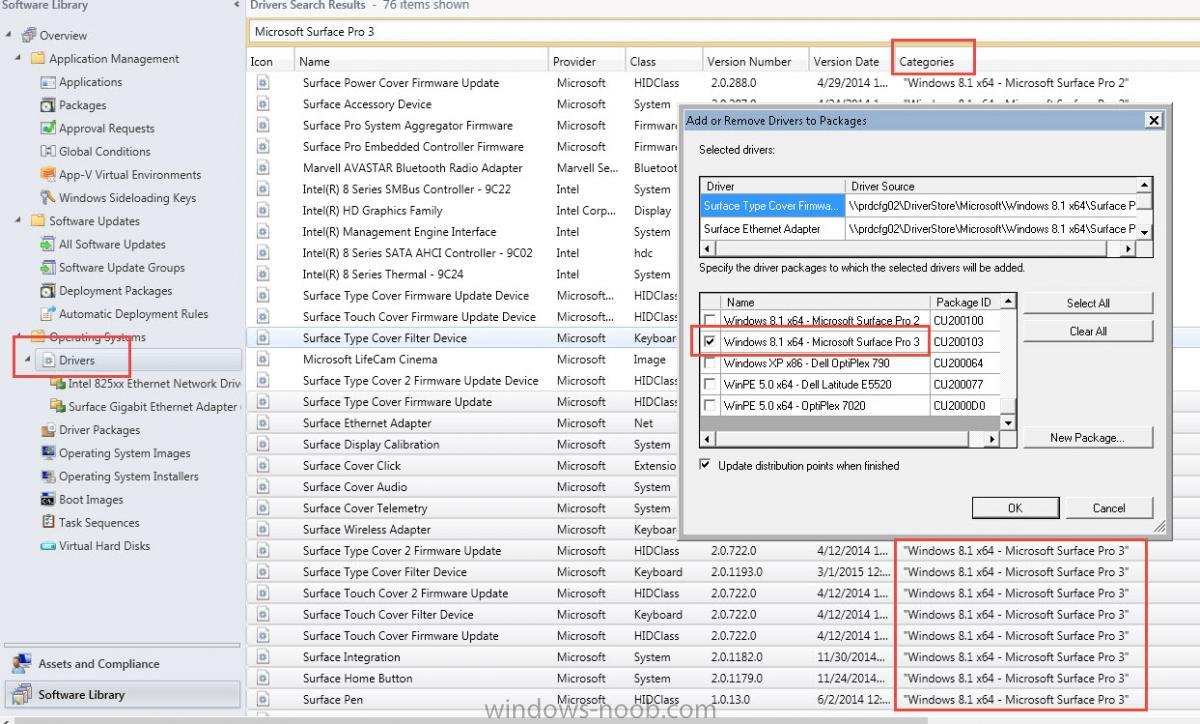Select Surface Type Cover Firmware driver row in dialog
Viewport: 1200px width, 724px height.
[919, 206]
